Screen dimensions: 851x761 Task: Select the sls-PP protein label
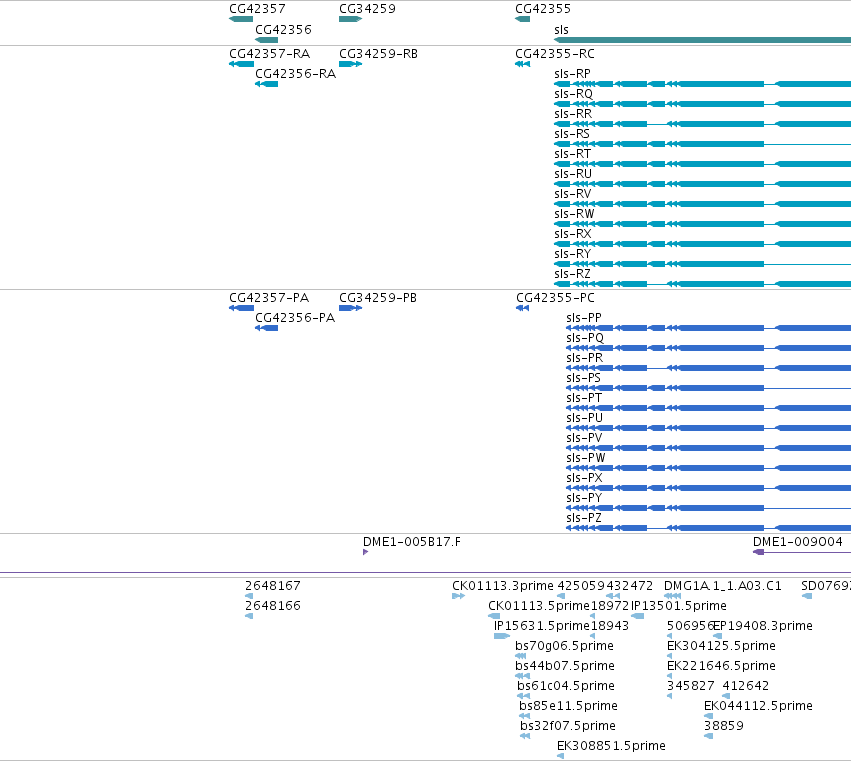coord(584,318)
